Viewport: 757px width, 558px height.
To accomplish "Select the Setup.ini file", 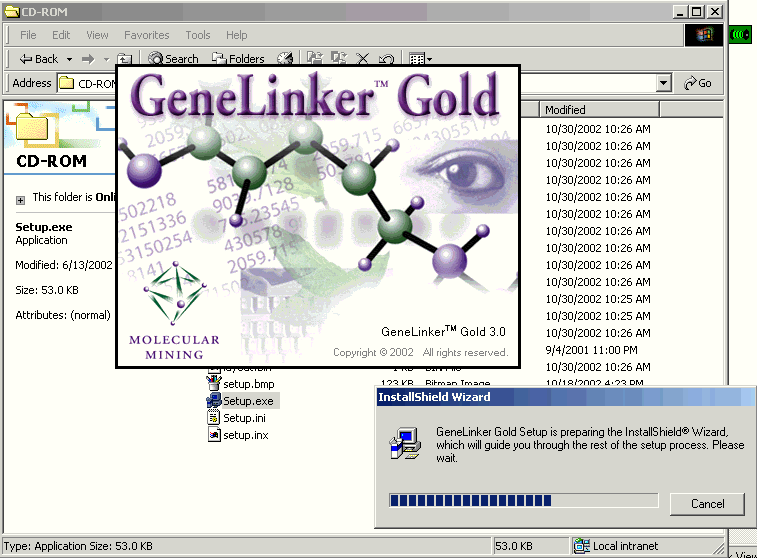I will pyautogui.click(x=244, y=418).
